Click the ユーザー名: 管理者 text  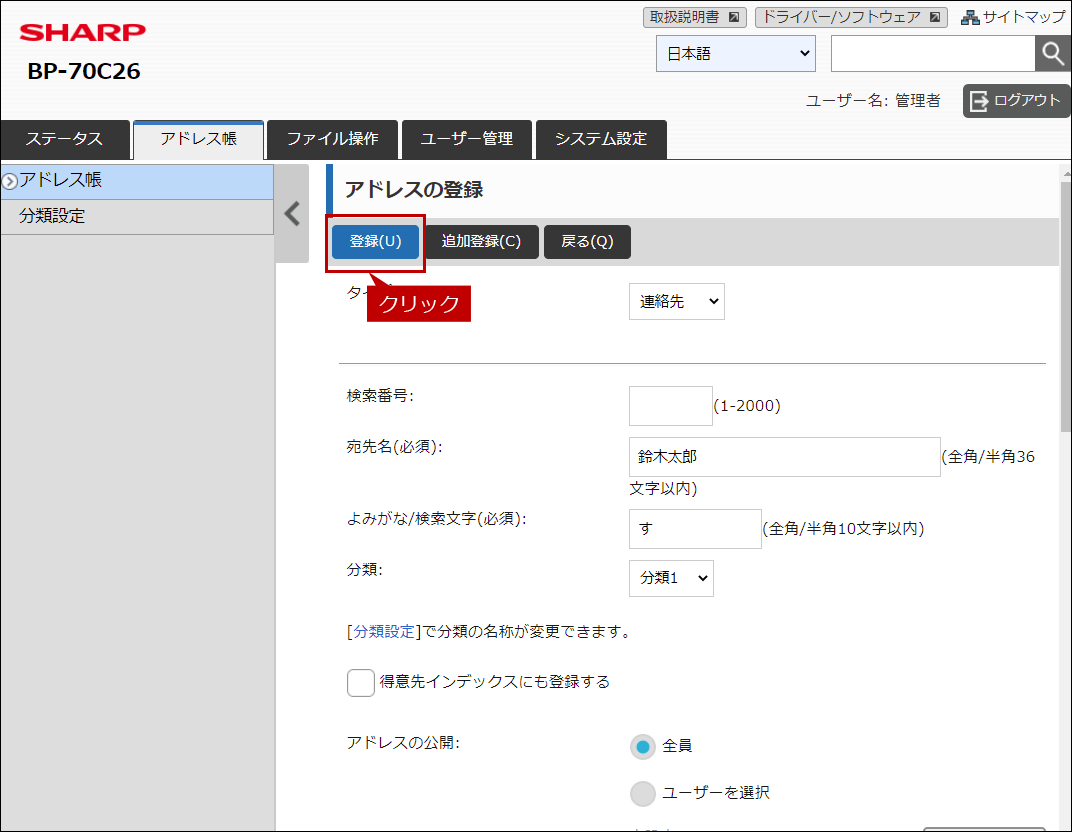click(873, 100)
